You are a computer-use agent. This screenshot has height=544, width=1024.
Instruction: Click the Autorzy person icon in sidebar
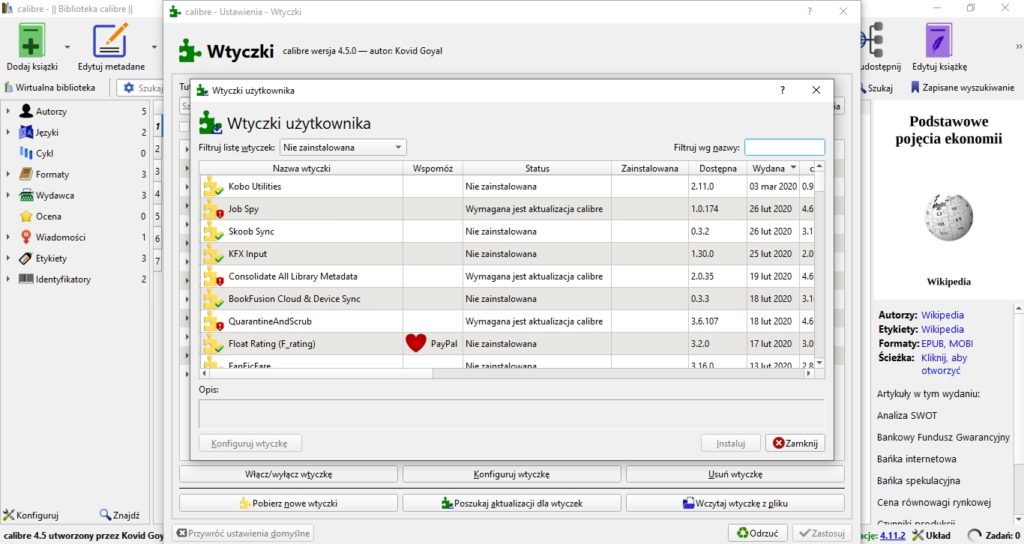point(26,111)
